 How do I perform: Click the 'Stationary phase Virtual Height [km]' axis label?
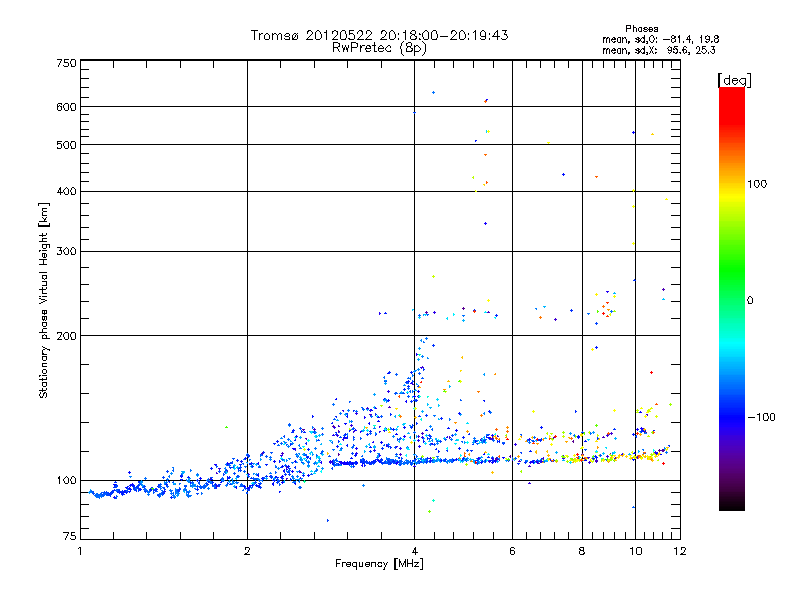[x=44, y=301]
